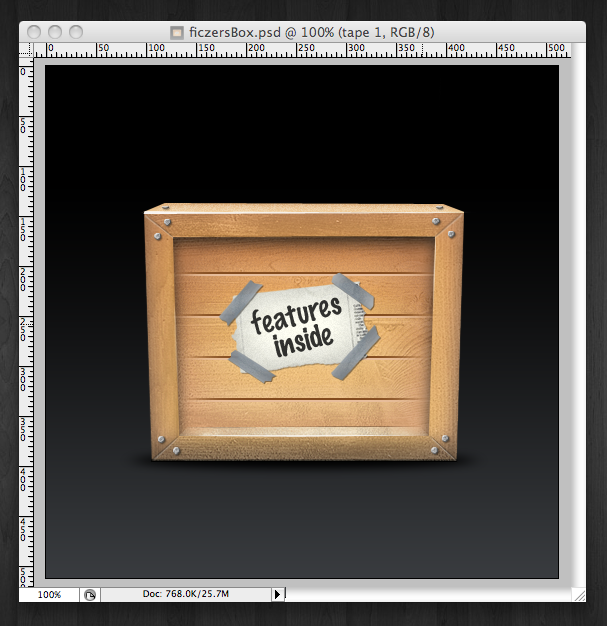Close the ficzersBox.psd document window
The image size is (607, 626).
[34, 32]
